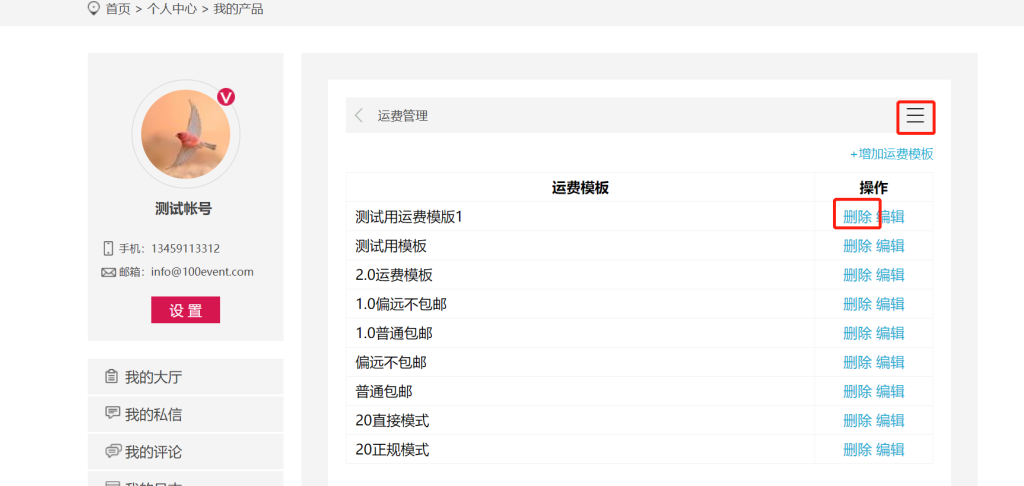Viewport: 1024px width, 486px height.
Task: Open 我的产品 in the breadcrumb
Action: click(x=238, y=9)
